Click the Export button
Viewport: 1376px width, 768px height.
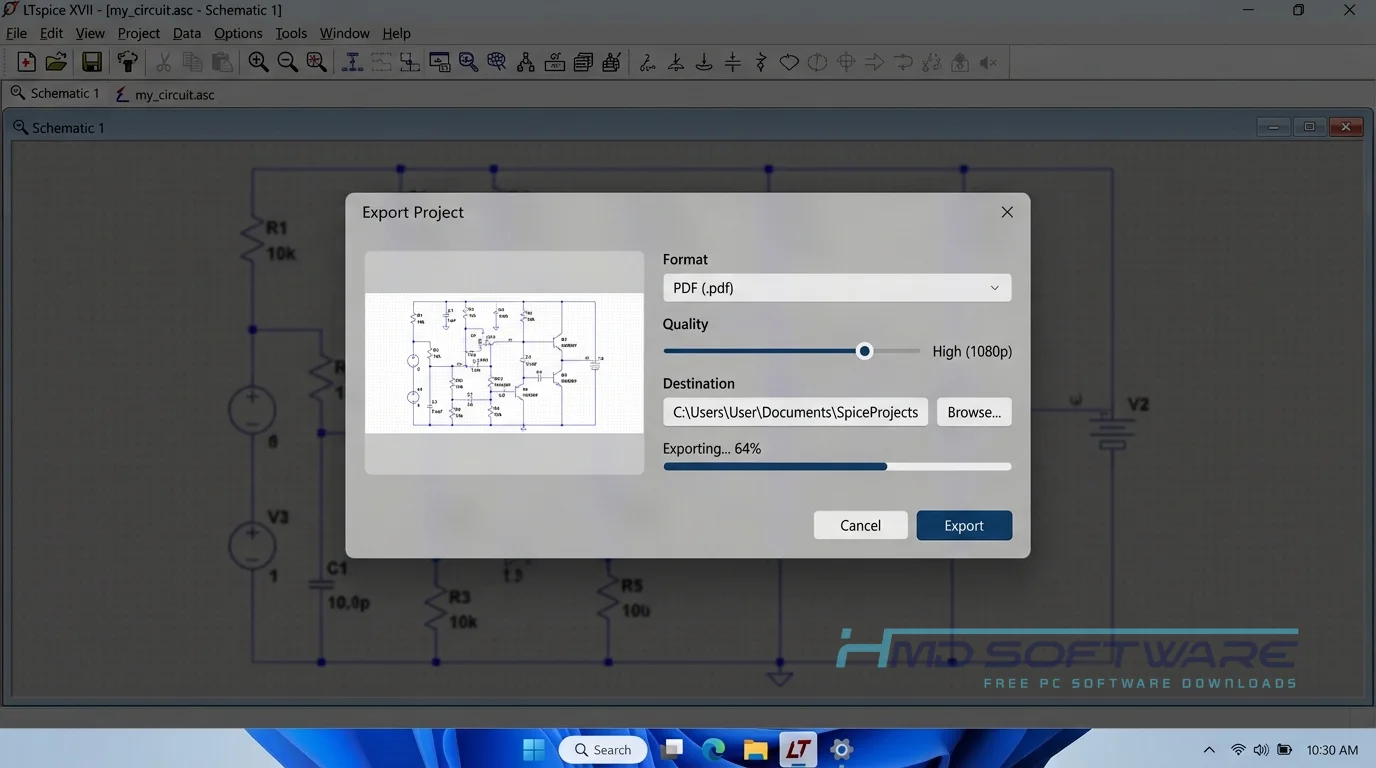coord(964,525)
